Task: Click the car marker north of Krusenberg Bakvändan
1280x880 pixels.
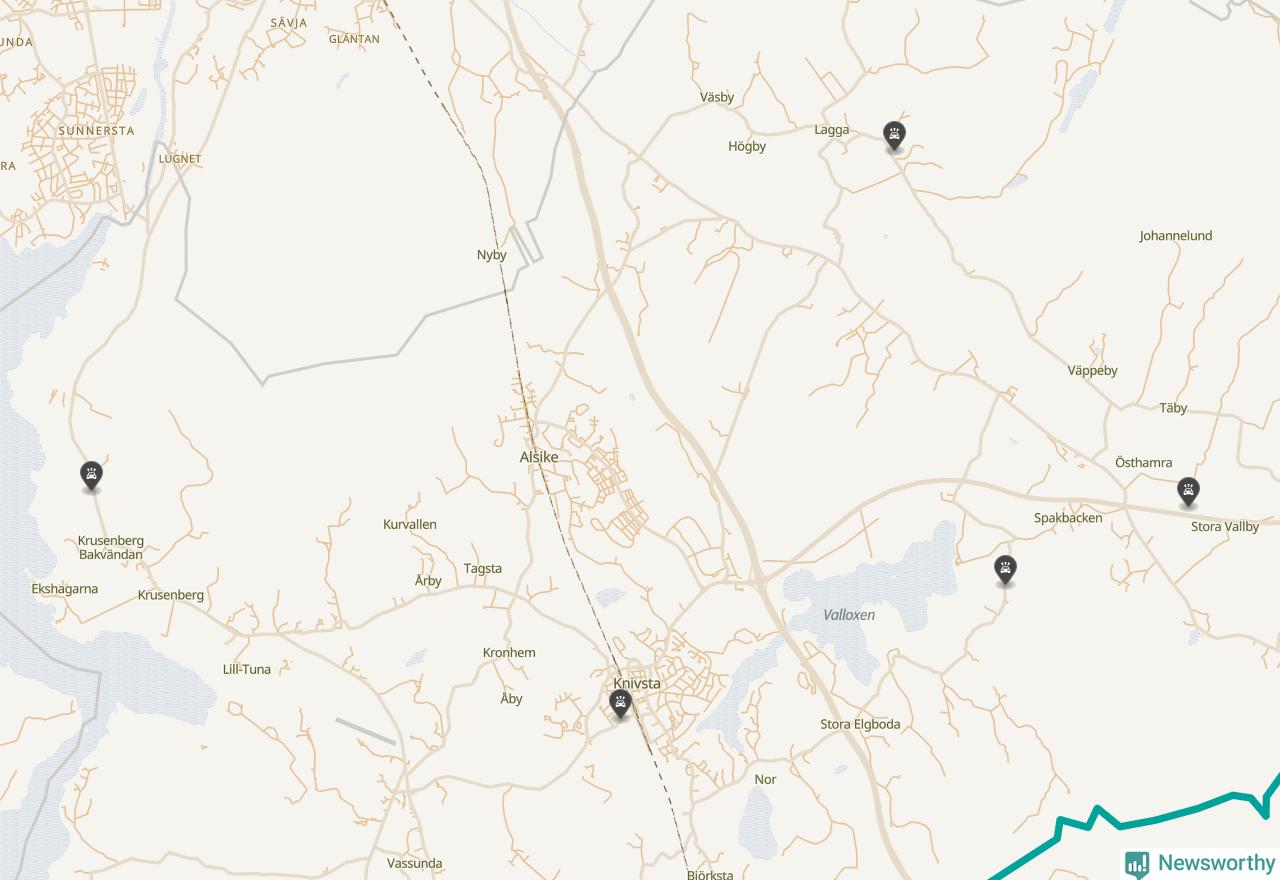Action: (92, 476)
